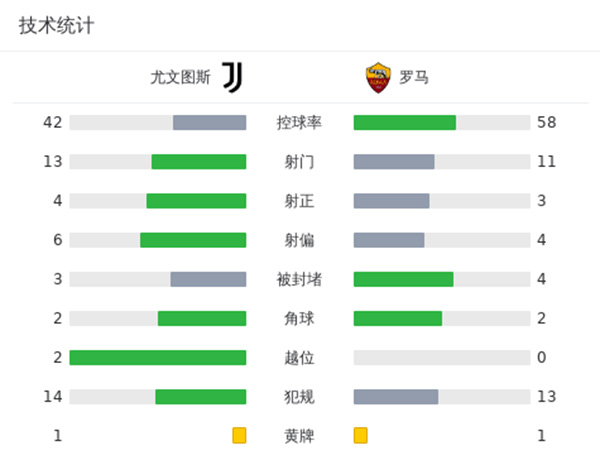Click Roma's gray fouls bar
The width and height of the screenshot is (600, 455).
pyautogui.click(x=396, y=397)
